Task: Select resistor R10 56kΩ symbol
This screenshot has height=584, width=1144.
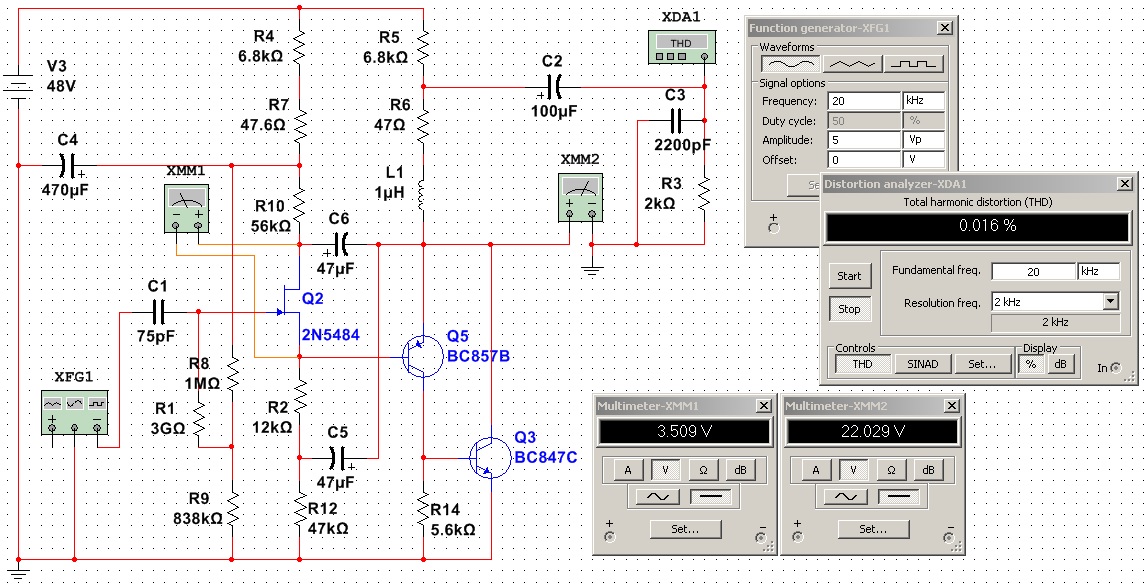Action: click(x=299, y=206)
